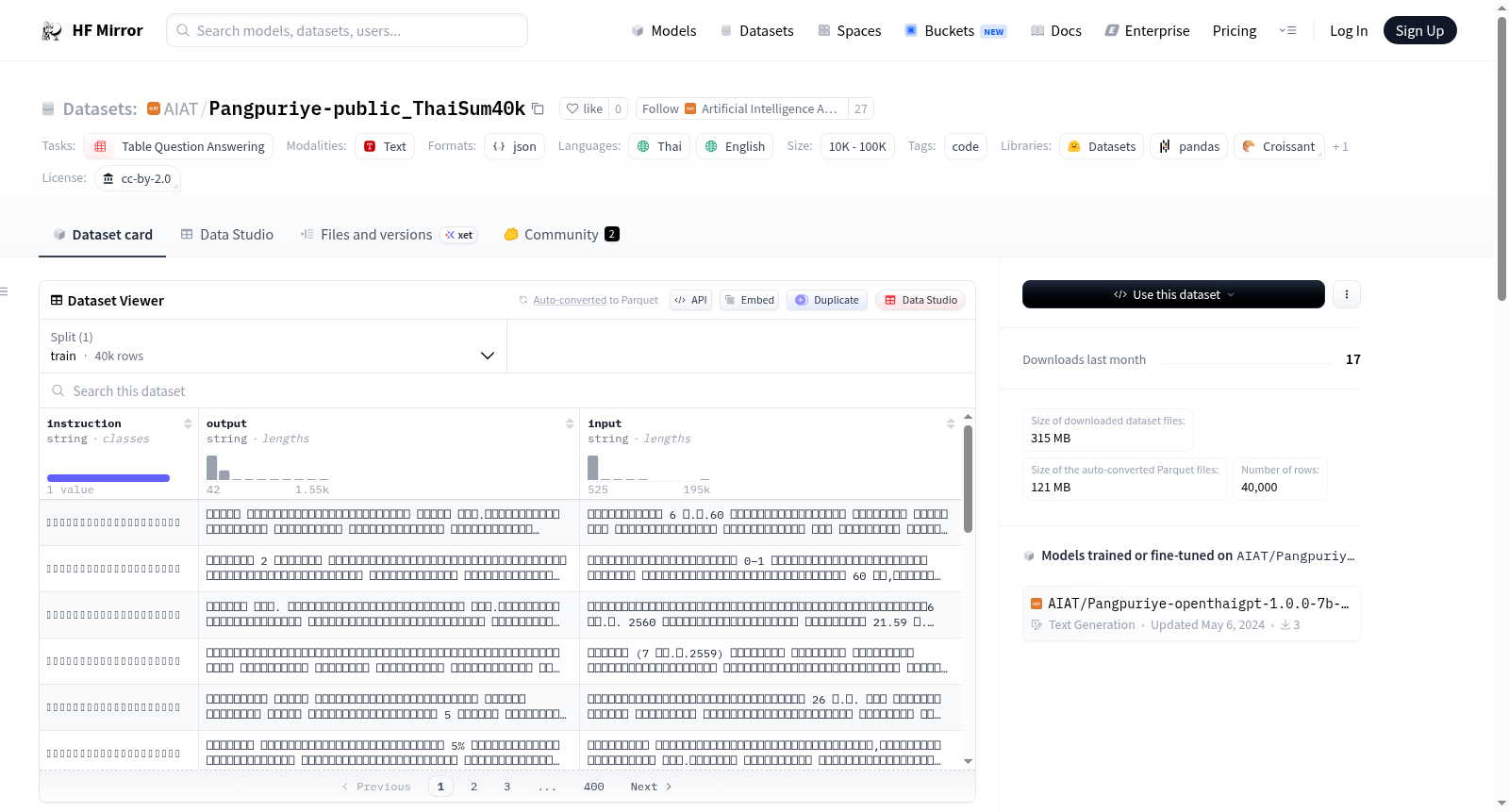Open the cc-by-2.0 license tag
Viewport: 1509px width, 812px height.
coord(138,178)
